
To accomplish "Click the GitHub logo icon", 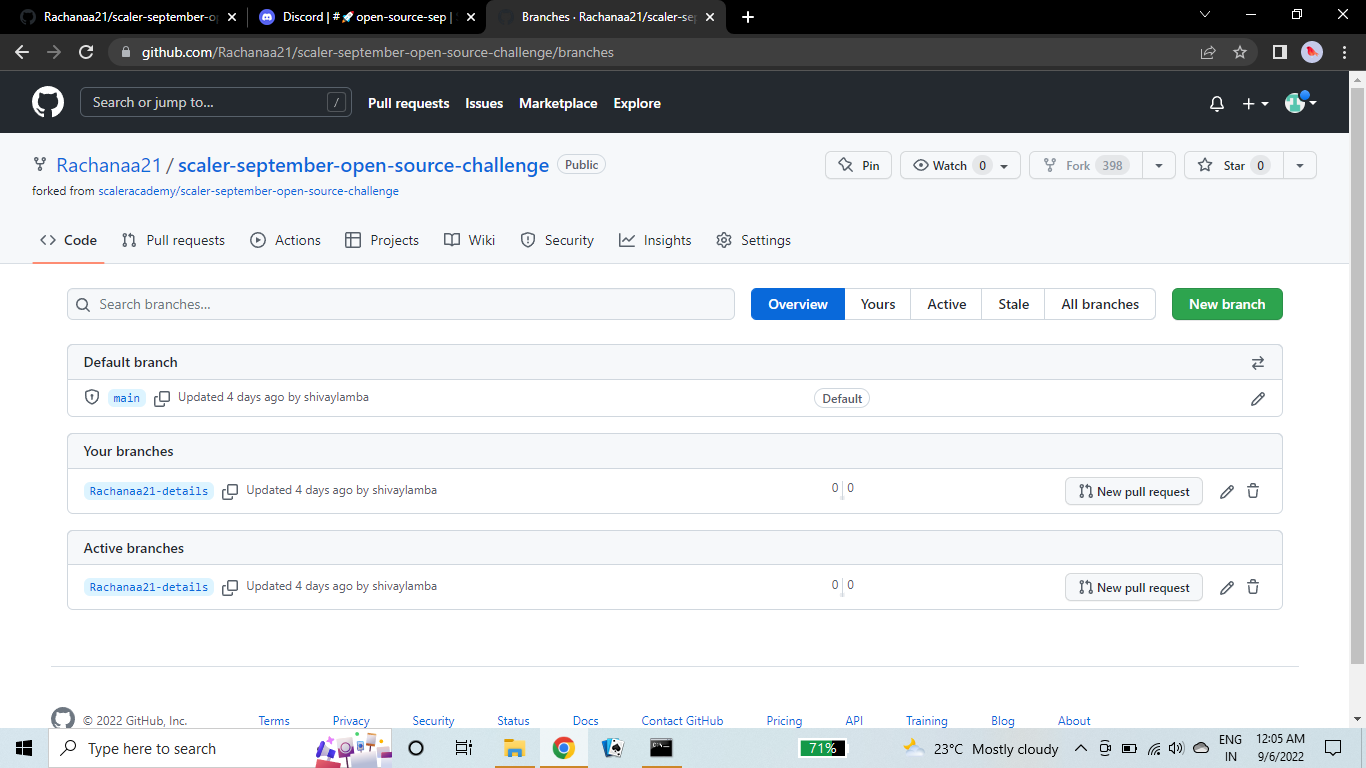I will pyautogui.click(x=47, y=102).
